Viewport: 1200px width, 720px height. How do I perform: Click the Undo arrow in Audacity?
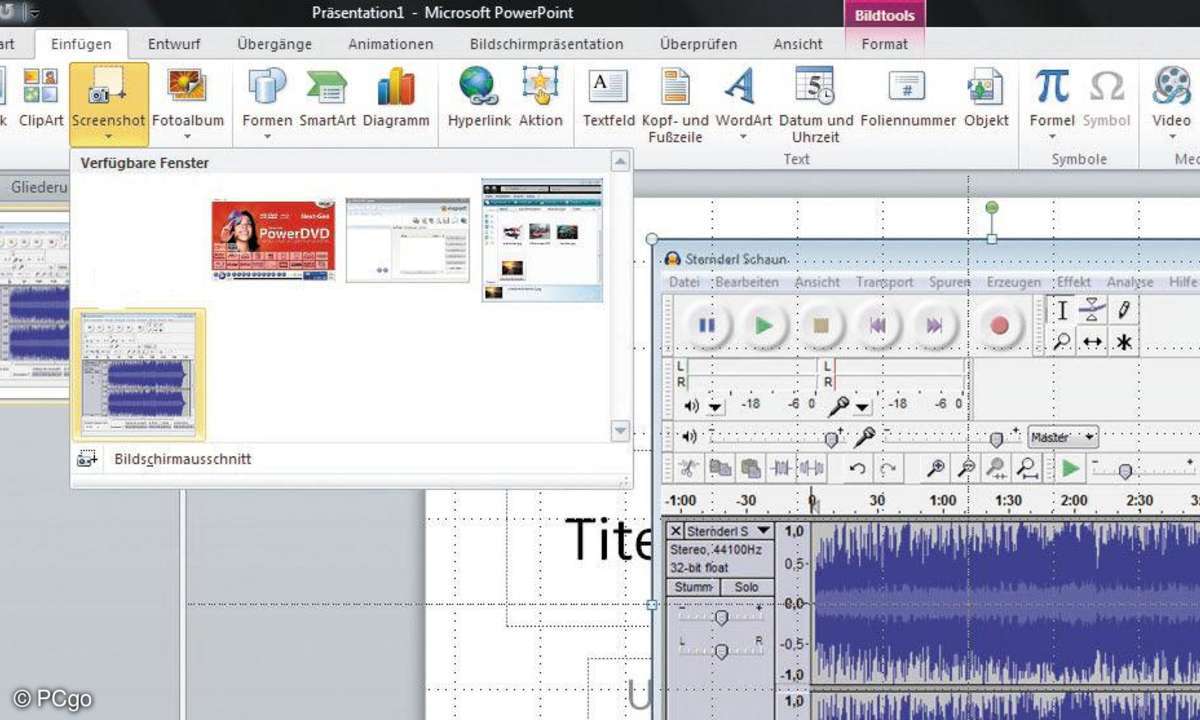coord(857,468)
